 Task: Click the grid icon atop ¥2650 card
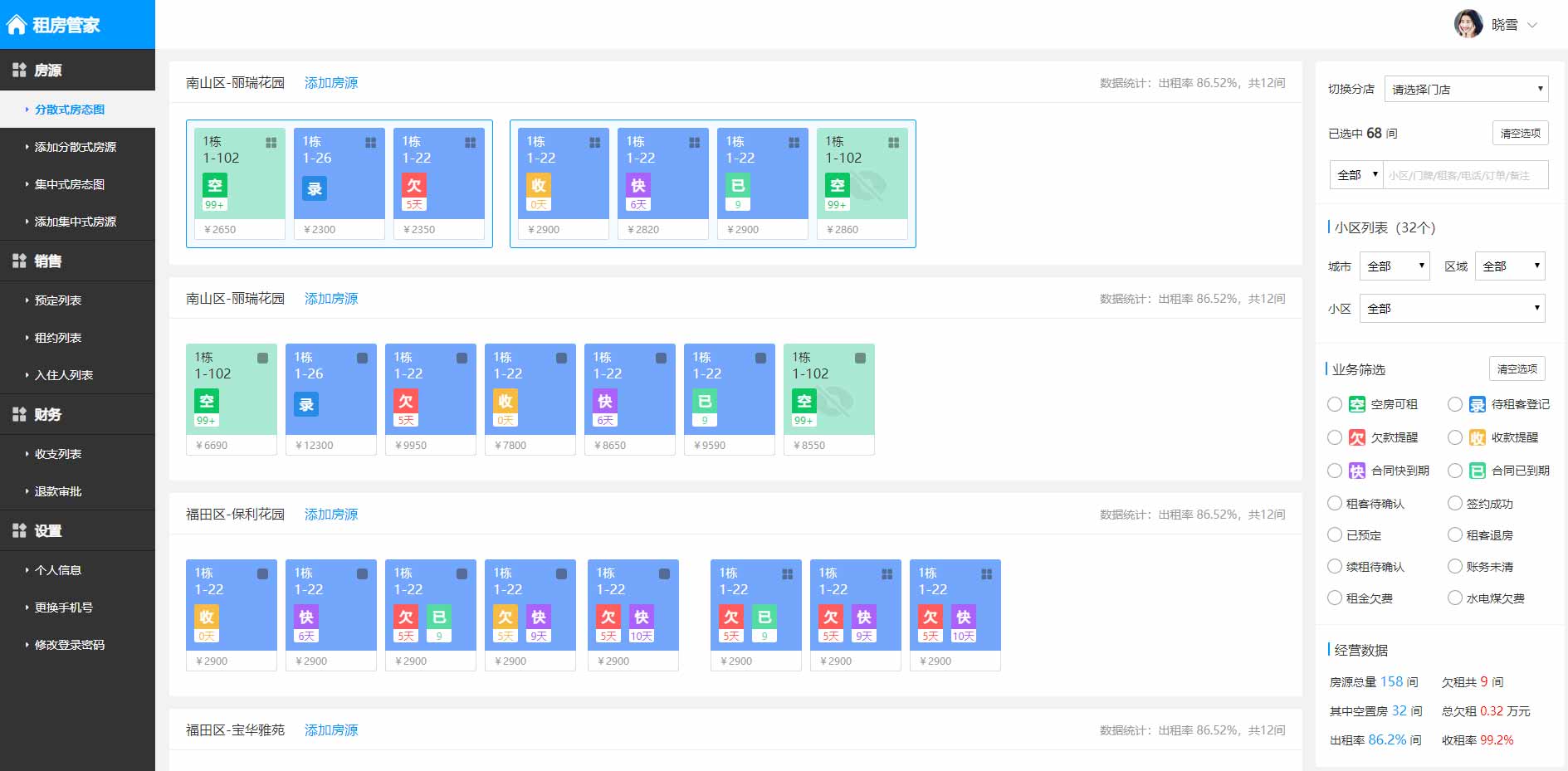click(x=271, y=143)
